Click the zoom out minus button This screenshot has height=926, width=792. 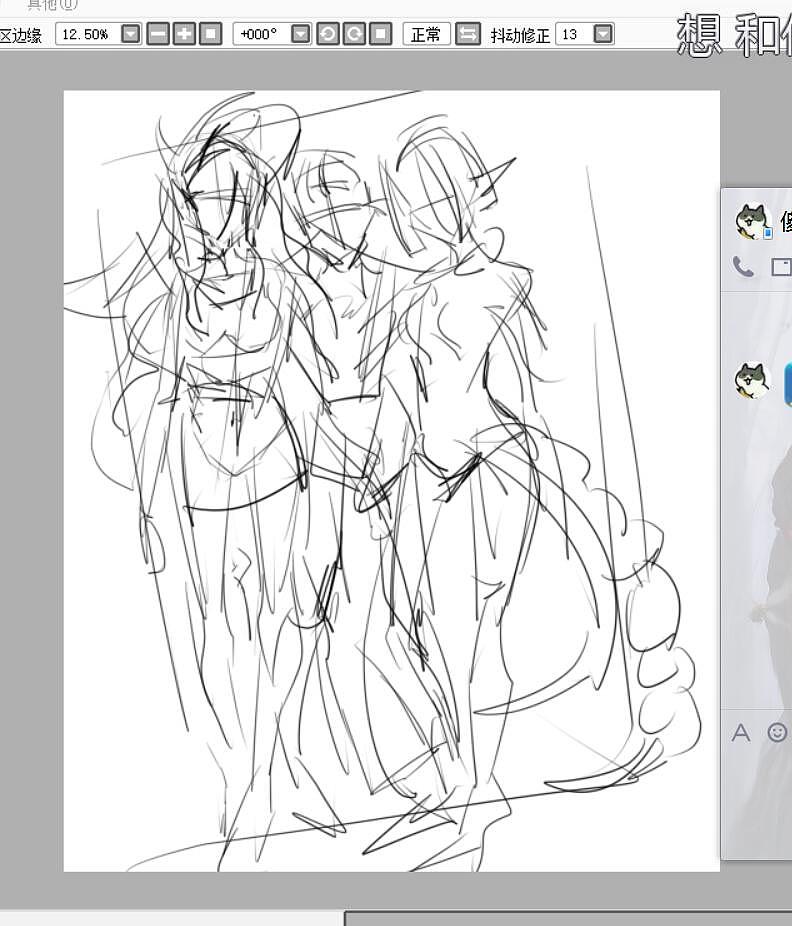[x=158, y=34]
